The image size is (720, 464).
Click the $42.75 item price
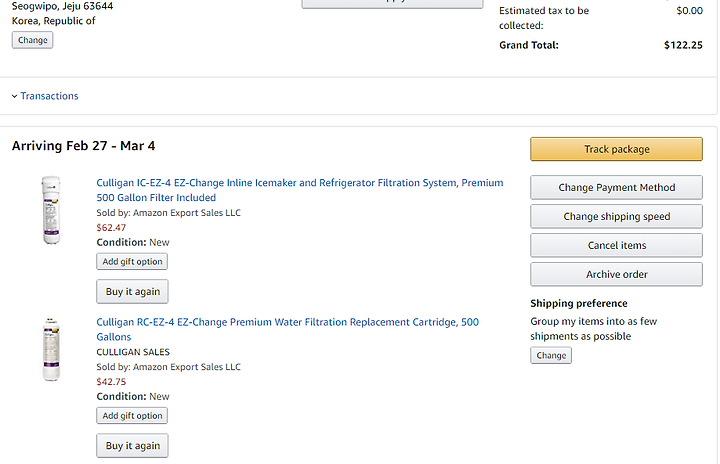111,382
